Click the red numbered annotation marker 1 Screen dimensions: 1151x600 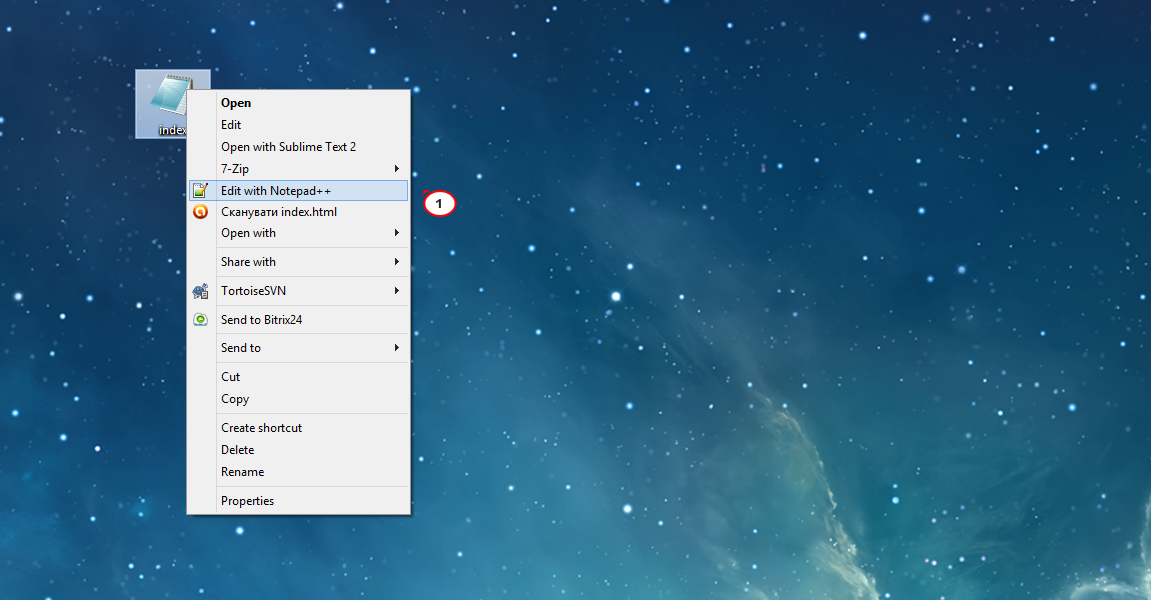pyautogui.click(x=439, y=204)
